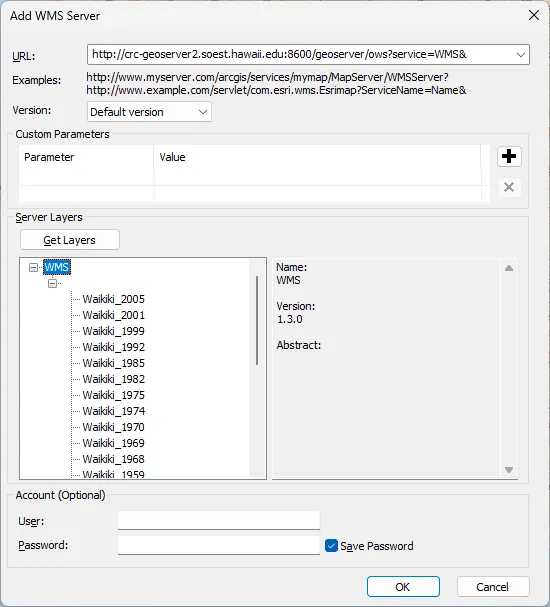Click the layer tree vertical scrollbar thumb
This screenshot has width=550, height=607.
tap(257, 320)
